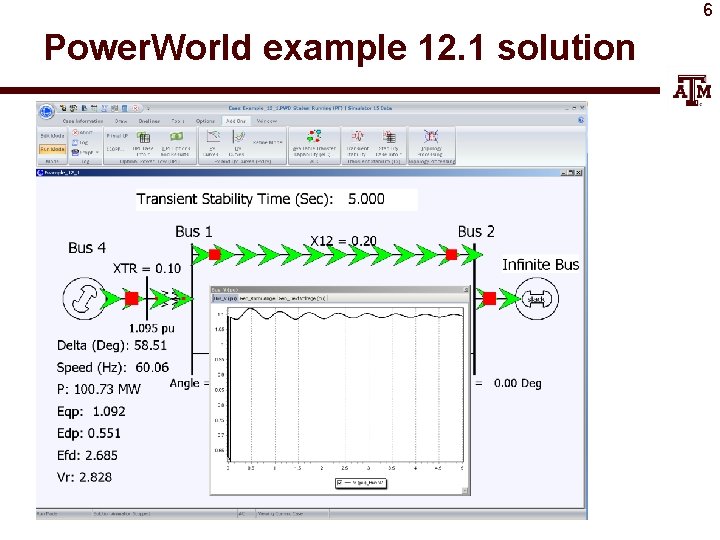The width and height of the screenshot is (720, 540).
Task: Click the plot window corner scroll button
Action: pos(465,491)
